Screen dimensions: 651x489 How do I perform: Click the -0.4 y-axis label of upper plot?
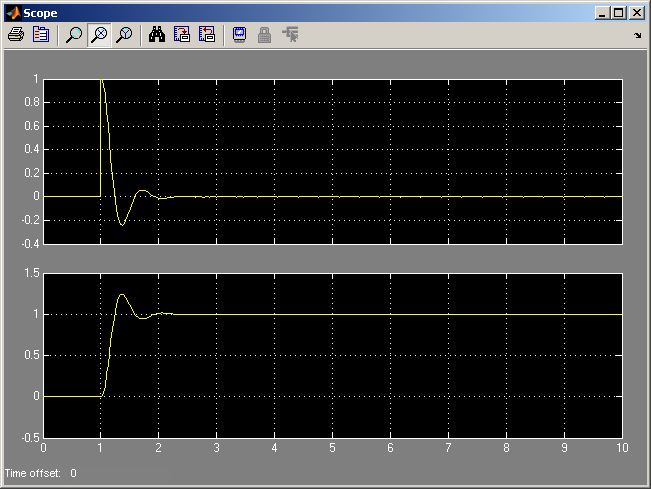click(x=30, y=244)
